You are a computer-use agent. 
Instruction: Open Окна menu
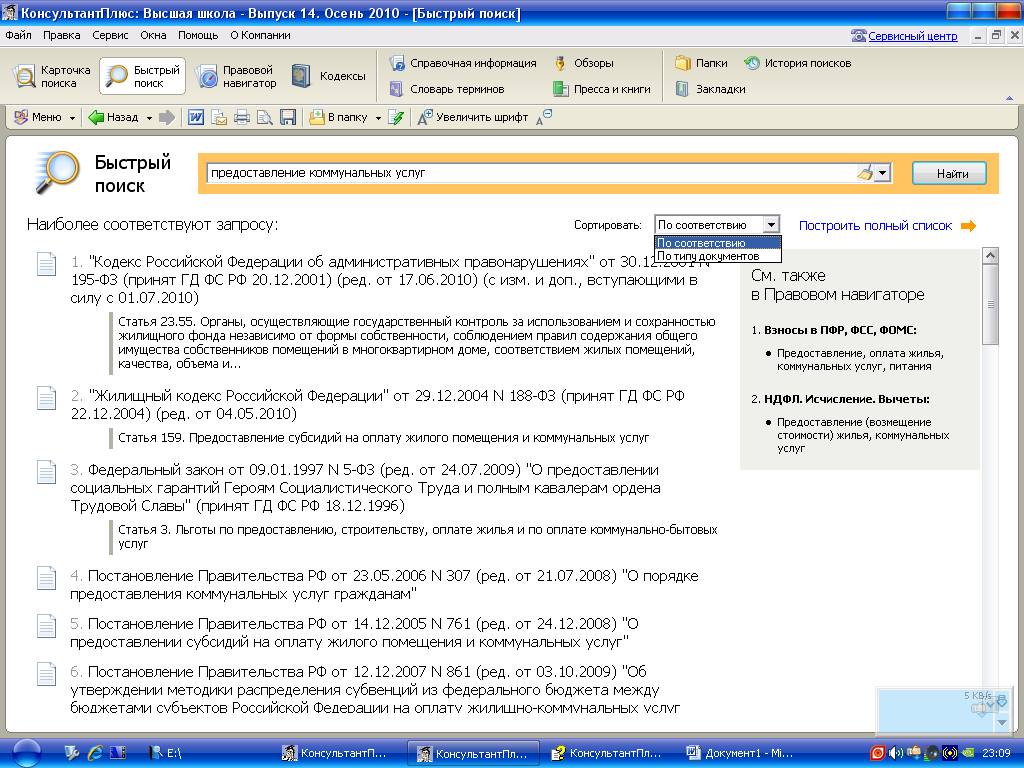[x=153, y=35]
